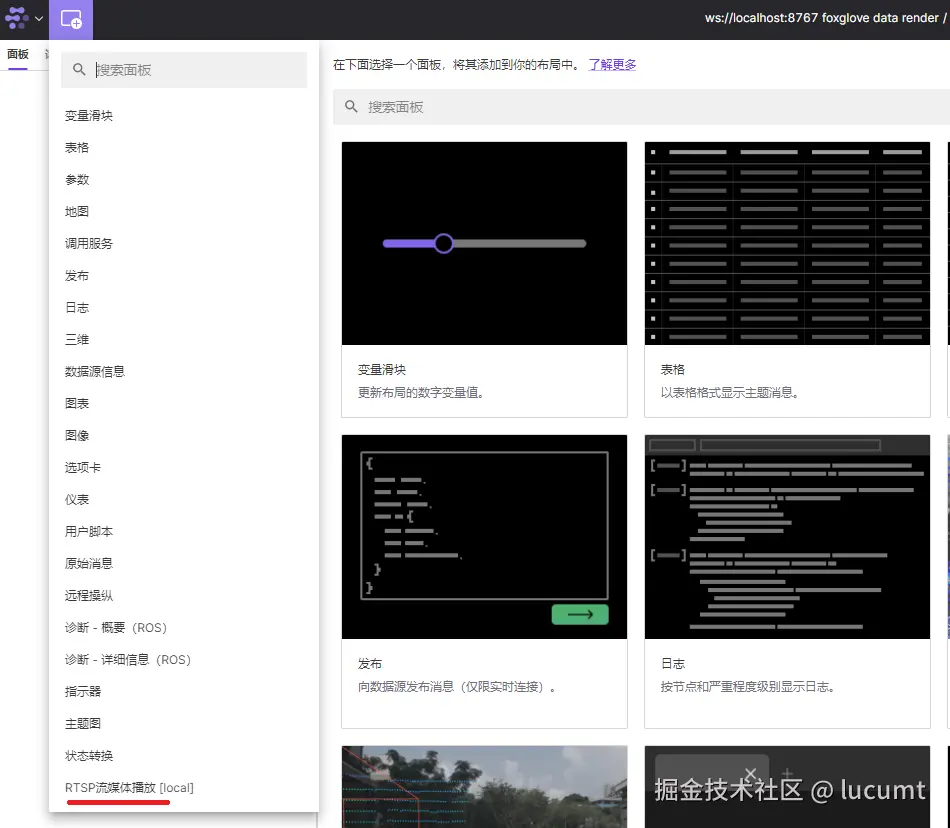Click the 发布 preview thumbnail
The height and width of the screenshot is (828, 950).
484,537
